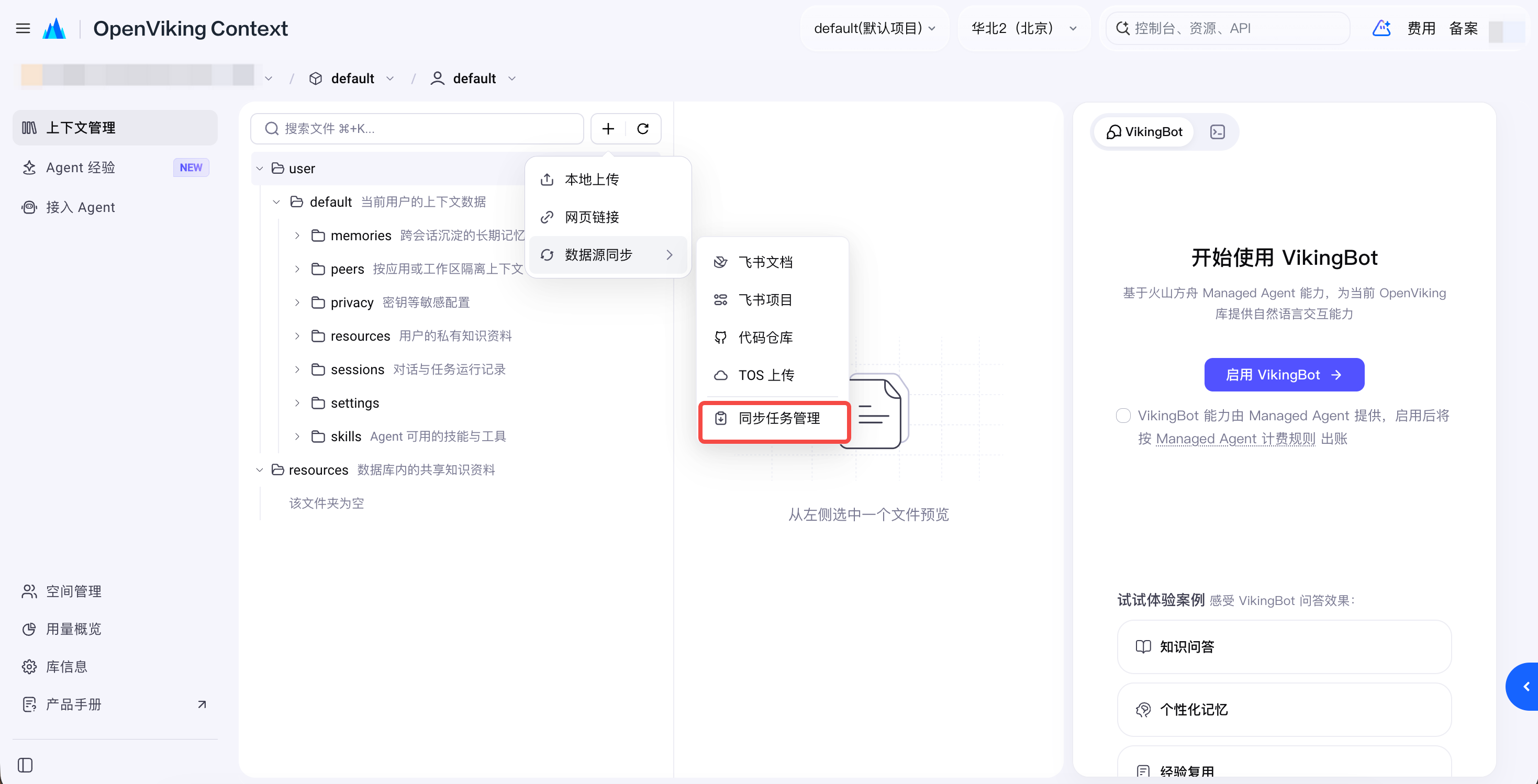Collapse the sidebar panel icon
This screenshot has height=784, width=1538.
pos(25,764)
